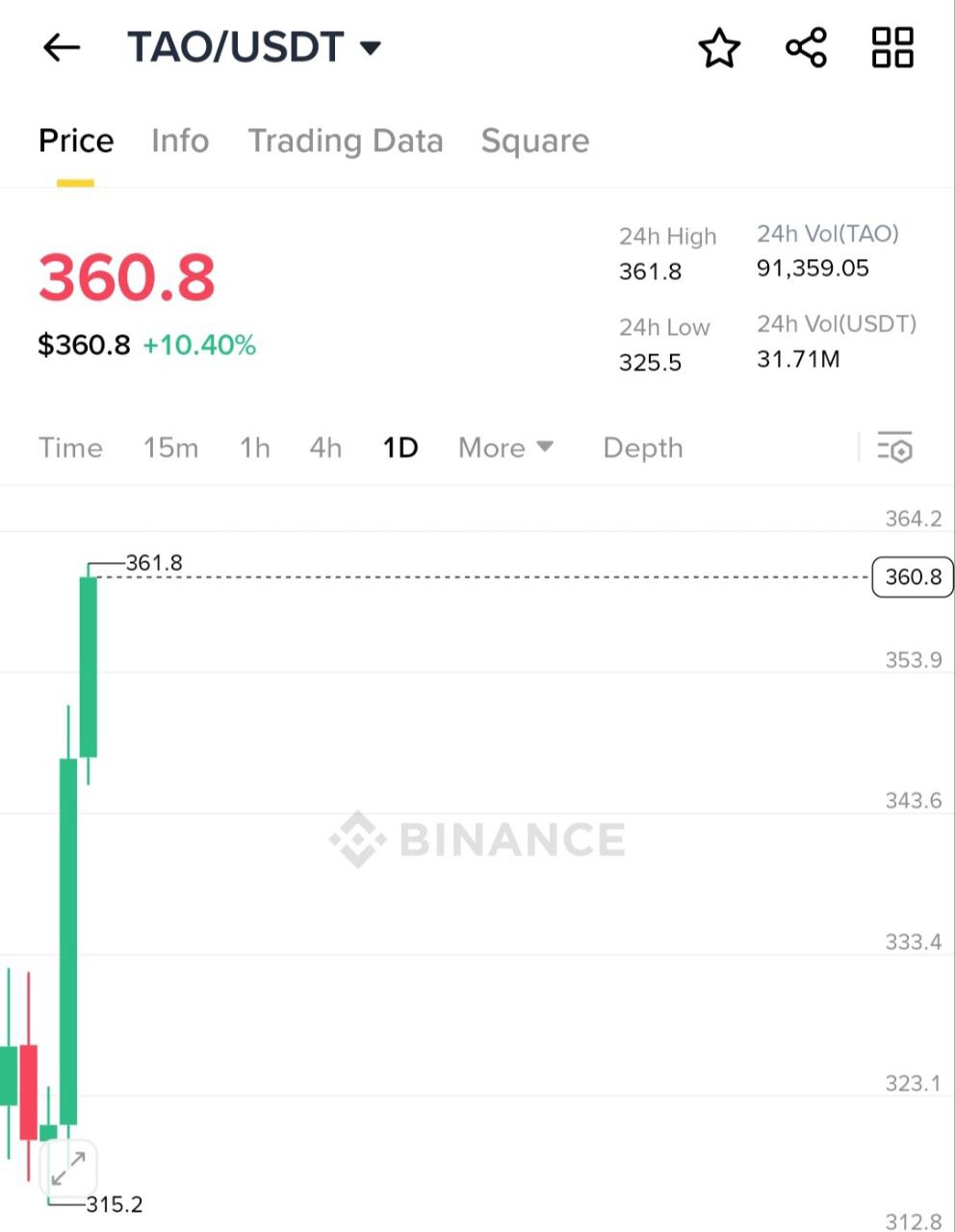Open chart indicator settings icon
This screenshot has width=955, height=1232.
895,448
